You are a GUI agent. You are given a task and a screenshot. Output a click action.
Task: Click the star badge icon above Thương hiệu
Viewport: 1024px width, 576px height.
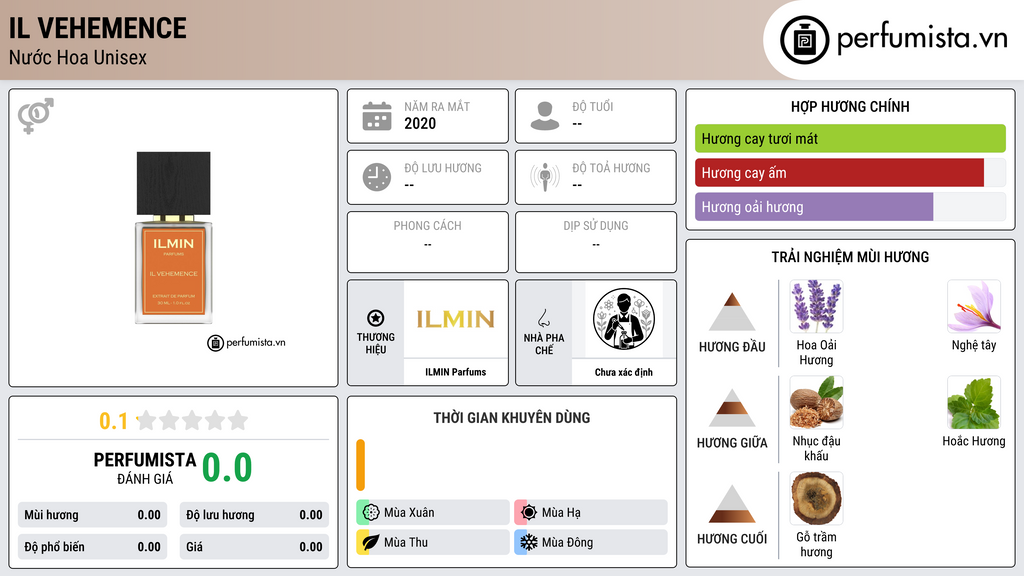click(x=376, y=318)
